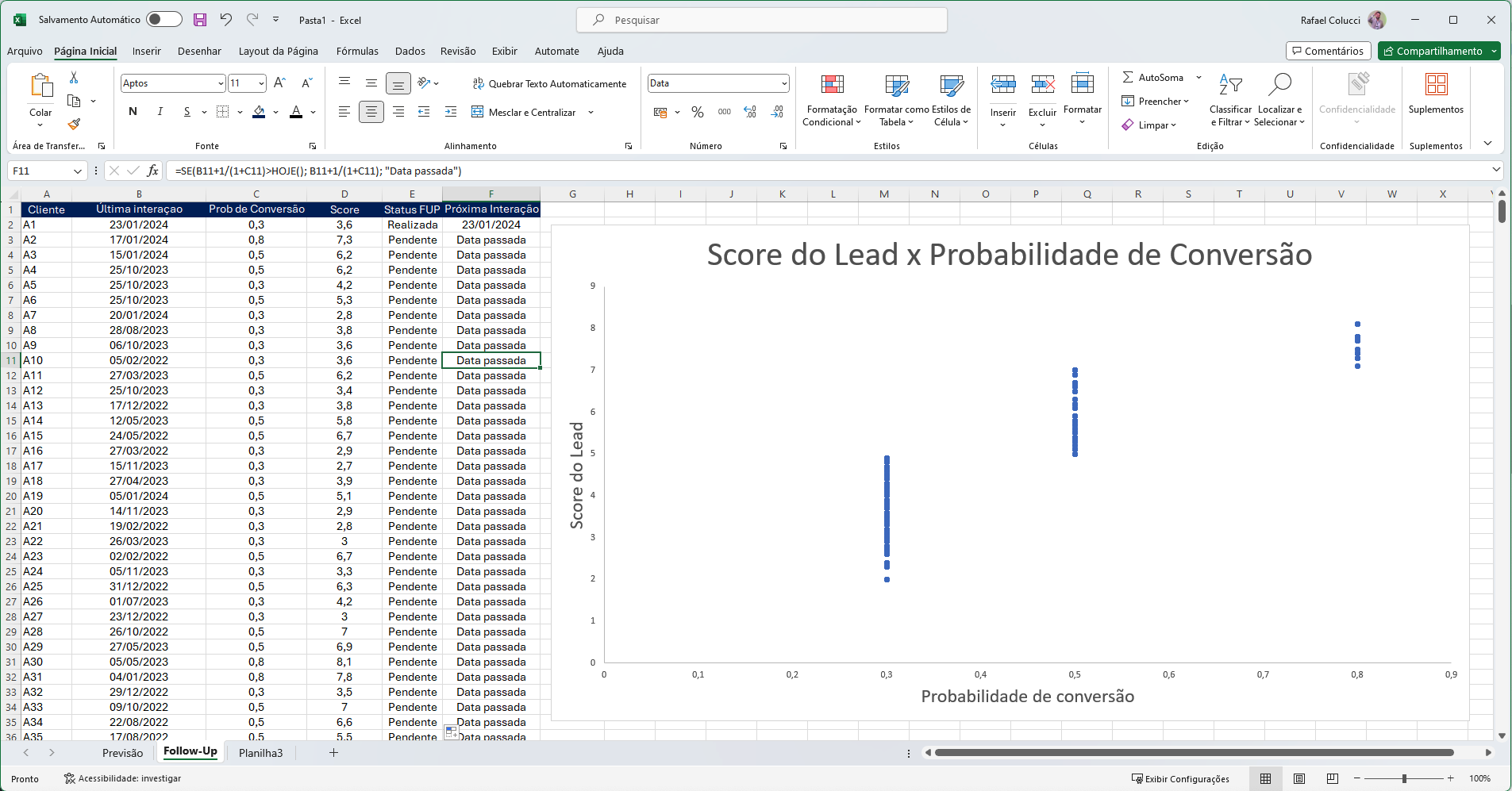Open the Fórmulas ribbon tab
This screenshot has height=791, width=1512.
point(357,51)
